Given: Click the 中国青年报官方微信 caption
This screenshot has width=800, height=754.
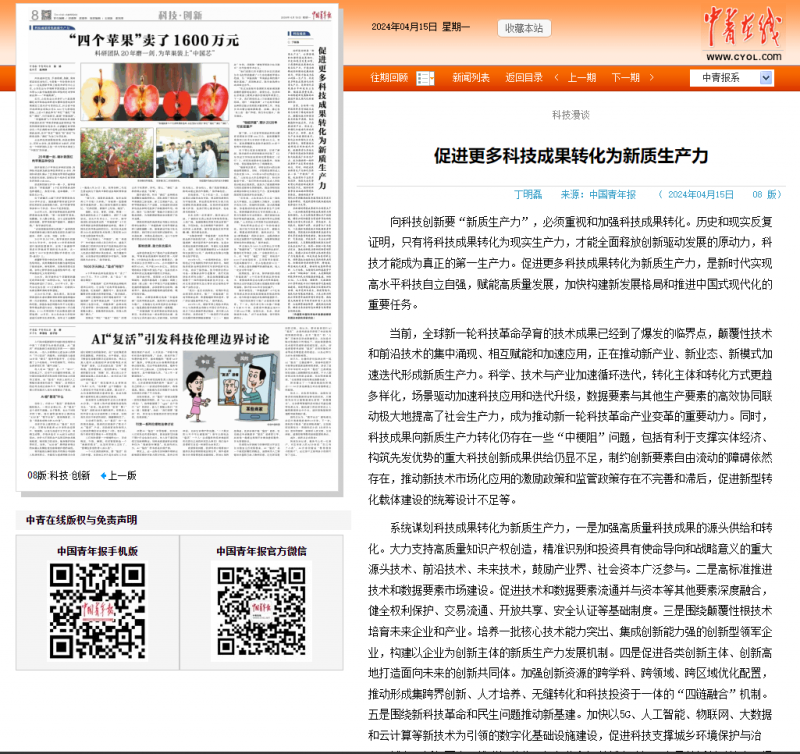Looking at the screenshot, I should [261, 551].
